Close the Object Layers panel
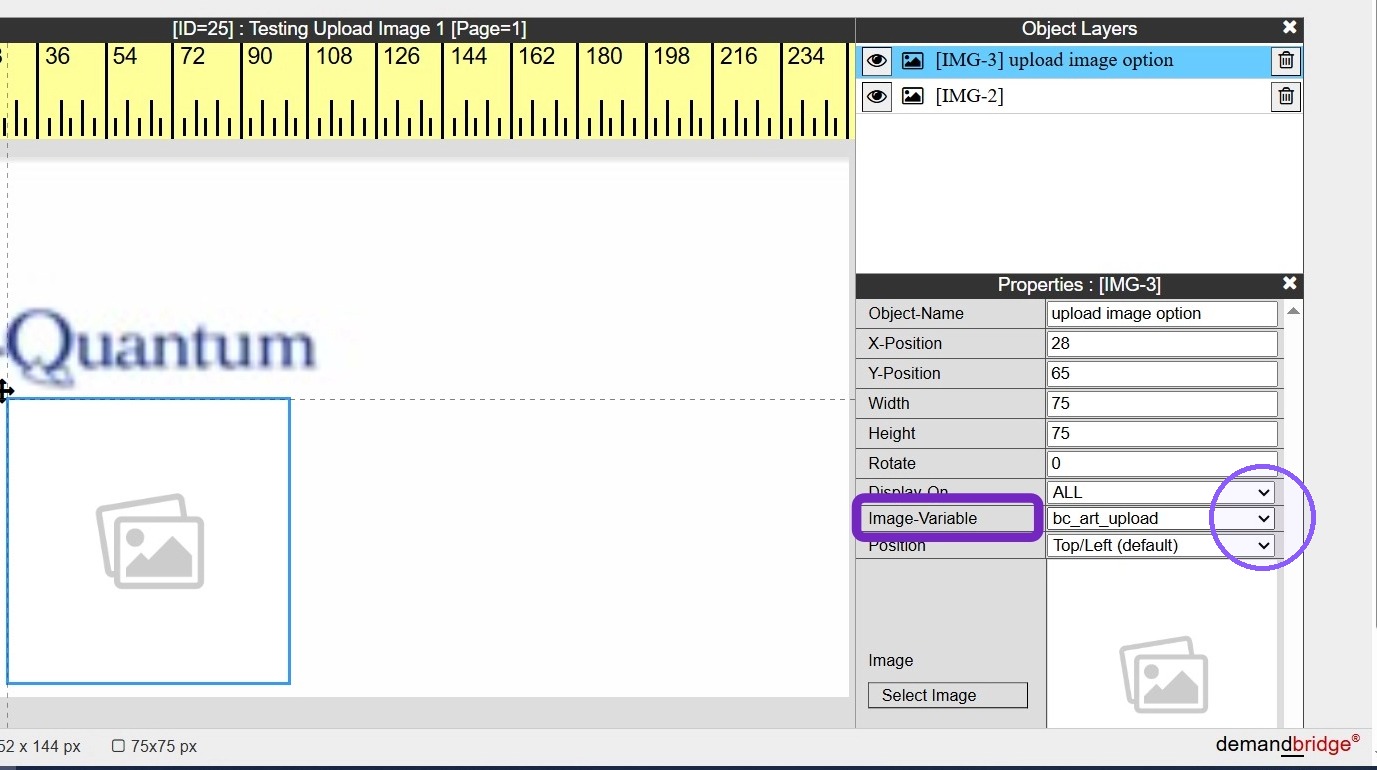The height and width of the screenshot is (770, 1377). [1290, 28]
